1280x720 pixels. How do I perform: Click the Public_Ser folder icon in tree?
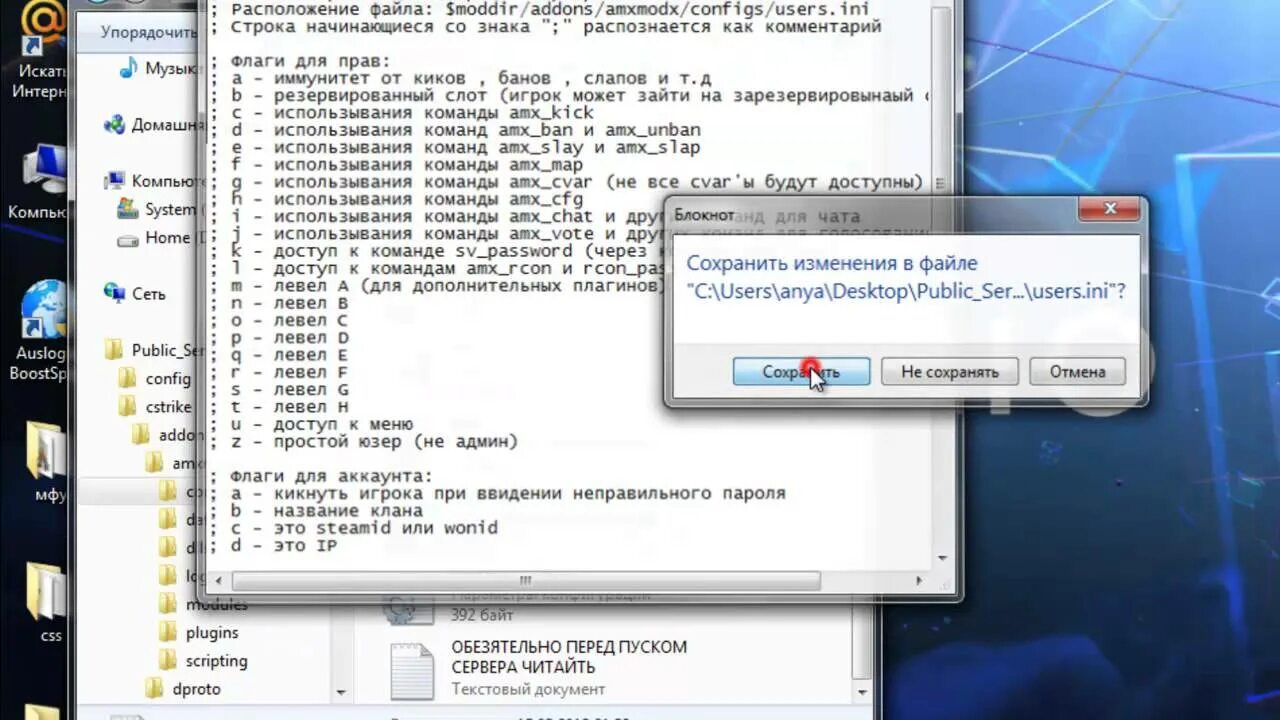click(115, 350)
